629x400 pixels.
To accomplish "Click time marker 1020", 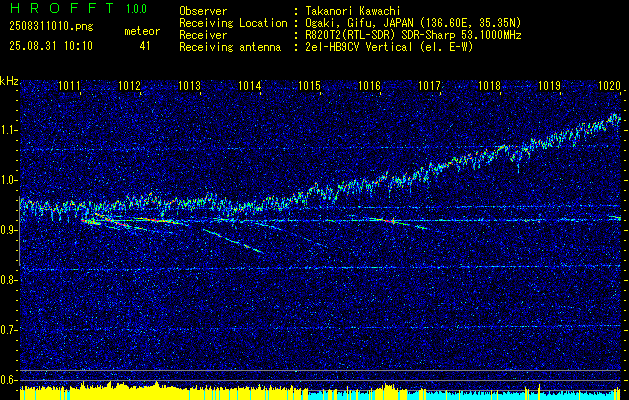I will pyautogui.click(x=609, y=85).
